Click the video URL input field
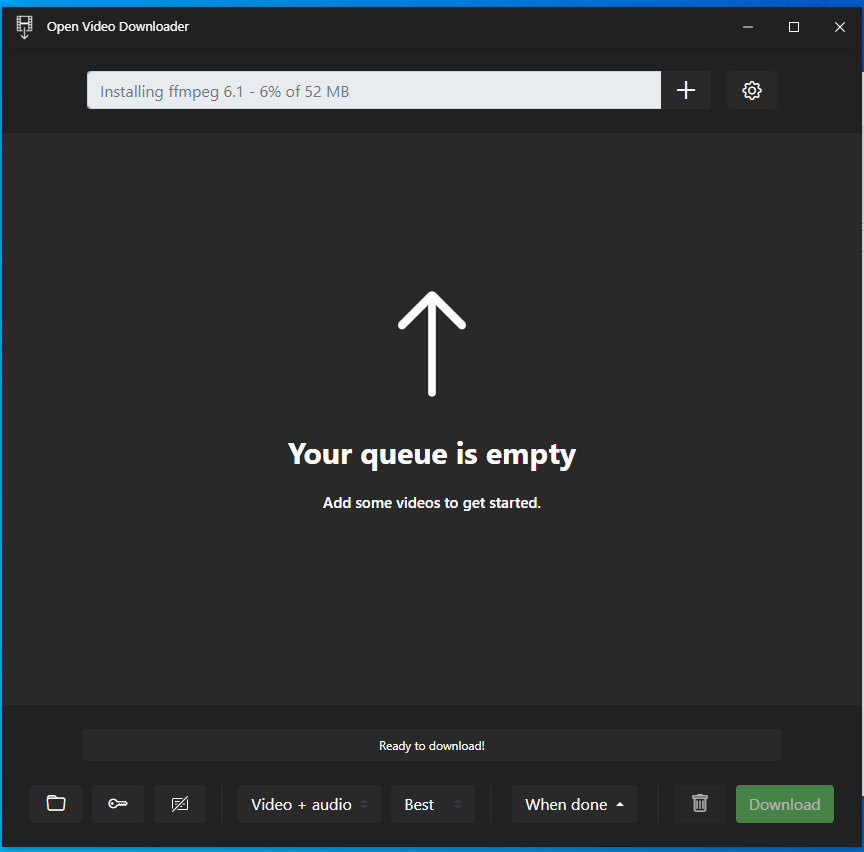 (373, 90)
